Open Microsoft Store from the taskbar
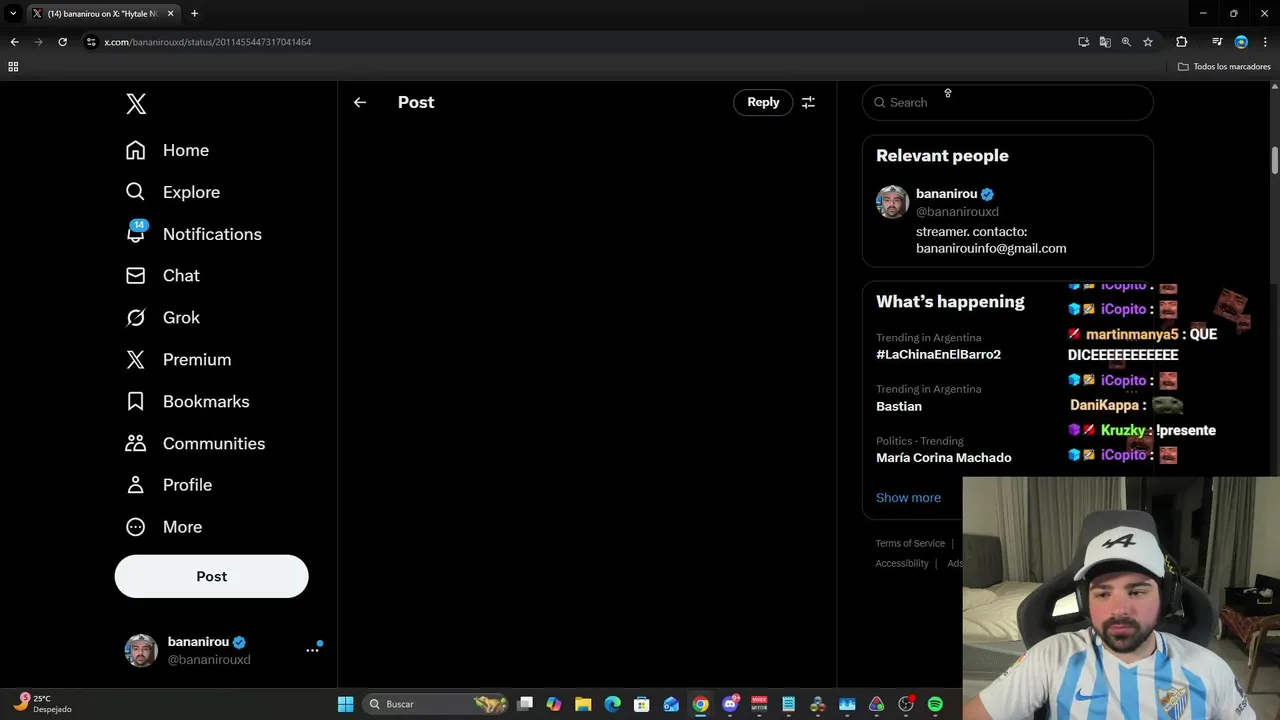The image size is (1280, 720). (x=642, y=704)
